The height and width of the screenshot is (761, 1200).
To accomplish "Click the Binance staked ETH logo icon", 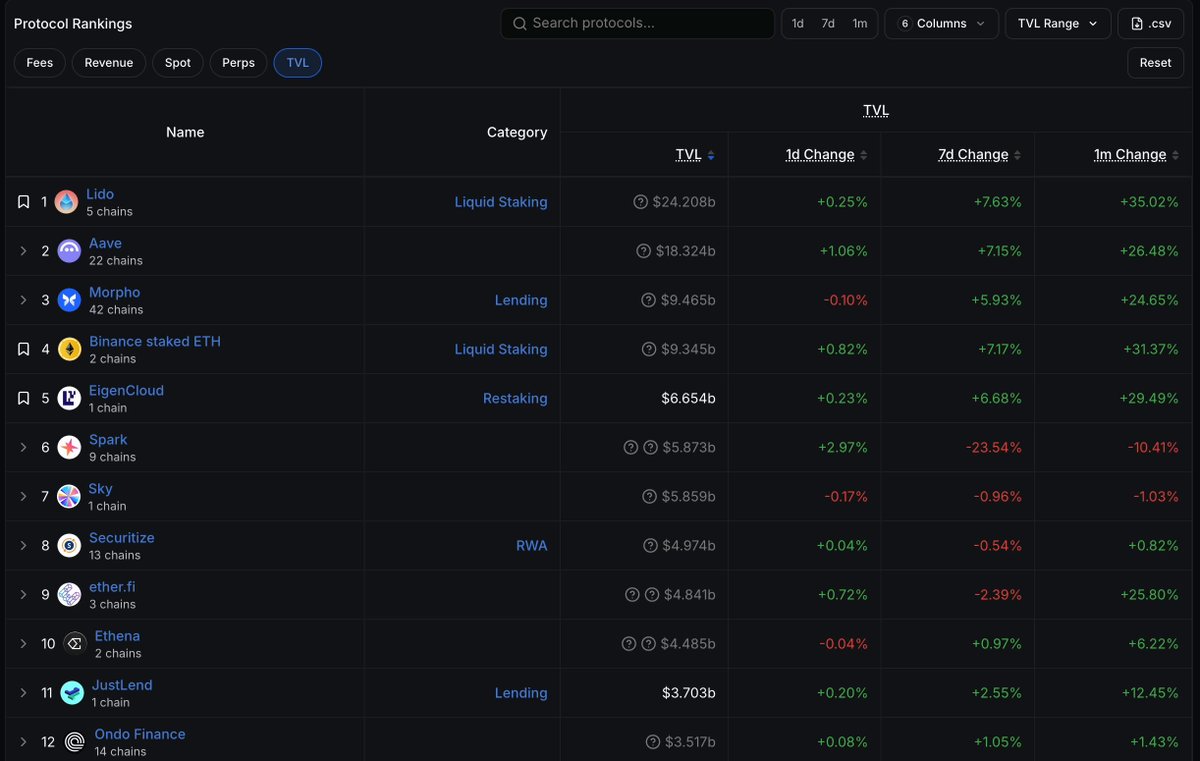I will point(69,349).
